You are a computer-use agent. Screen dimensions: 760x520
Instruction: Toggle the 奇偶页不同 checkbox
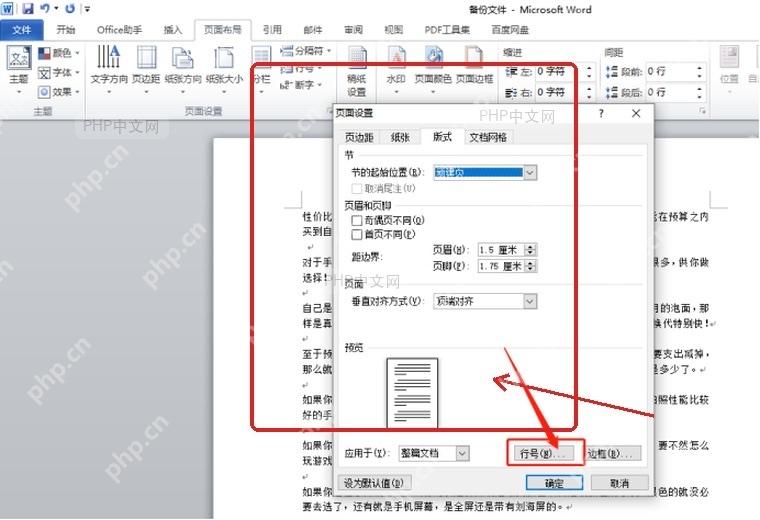pyautogui.click(x=357, y=221)
